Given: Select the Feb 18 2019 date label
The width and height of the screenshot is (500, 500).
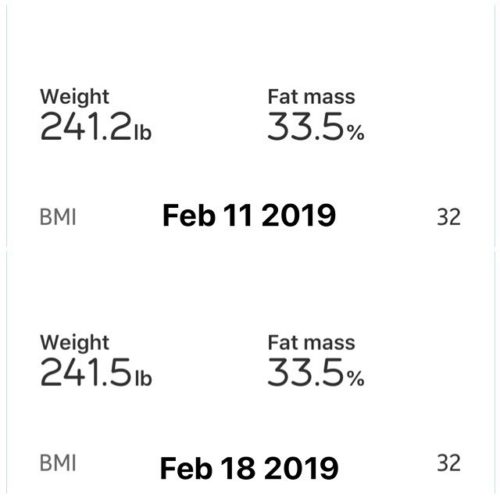Looking at the screenshot, I should pos(249,468).
